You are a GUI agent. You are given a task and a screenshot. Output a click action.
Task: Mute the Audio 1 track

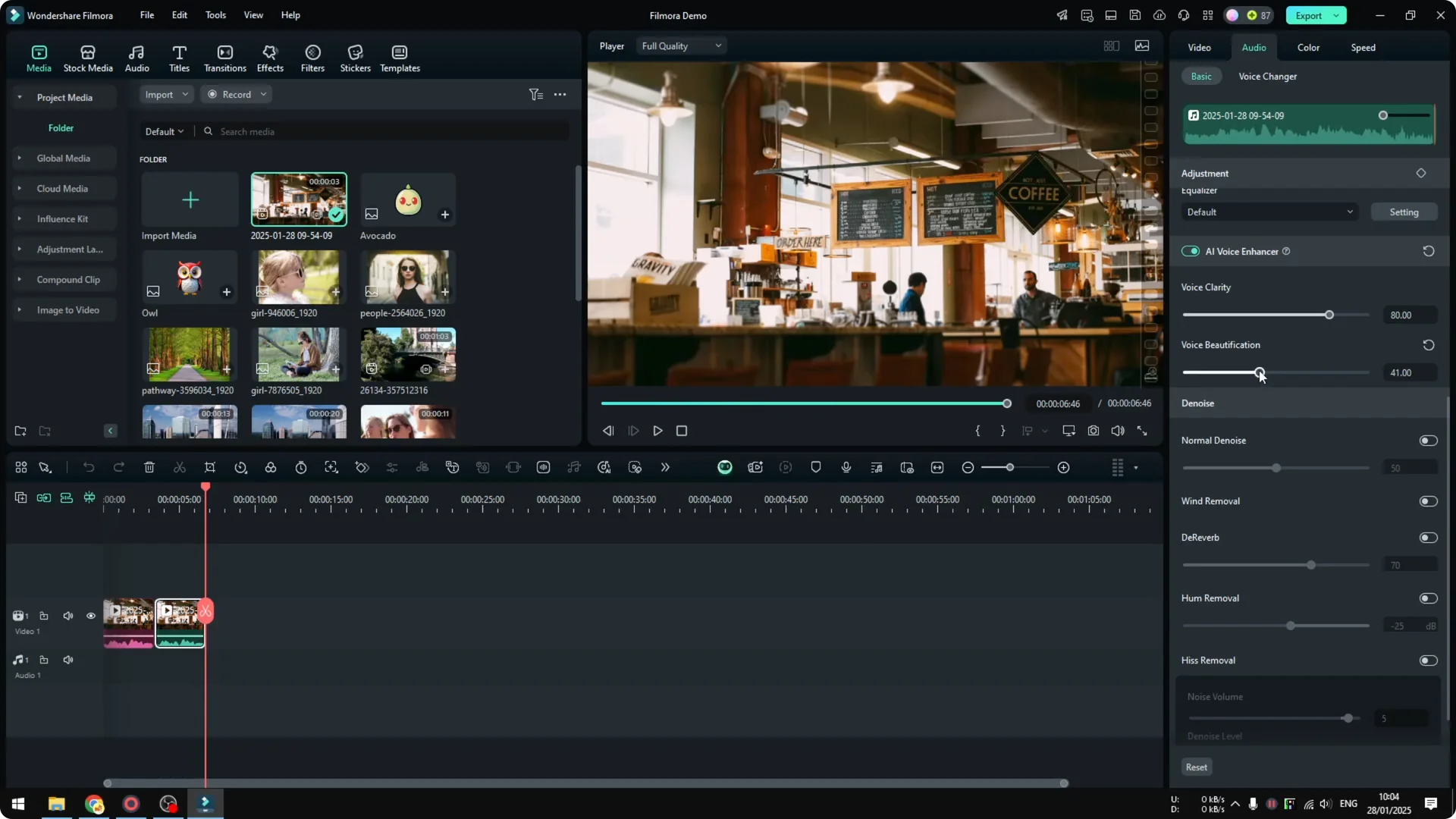(67, 659)
